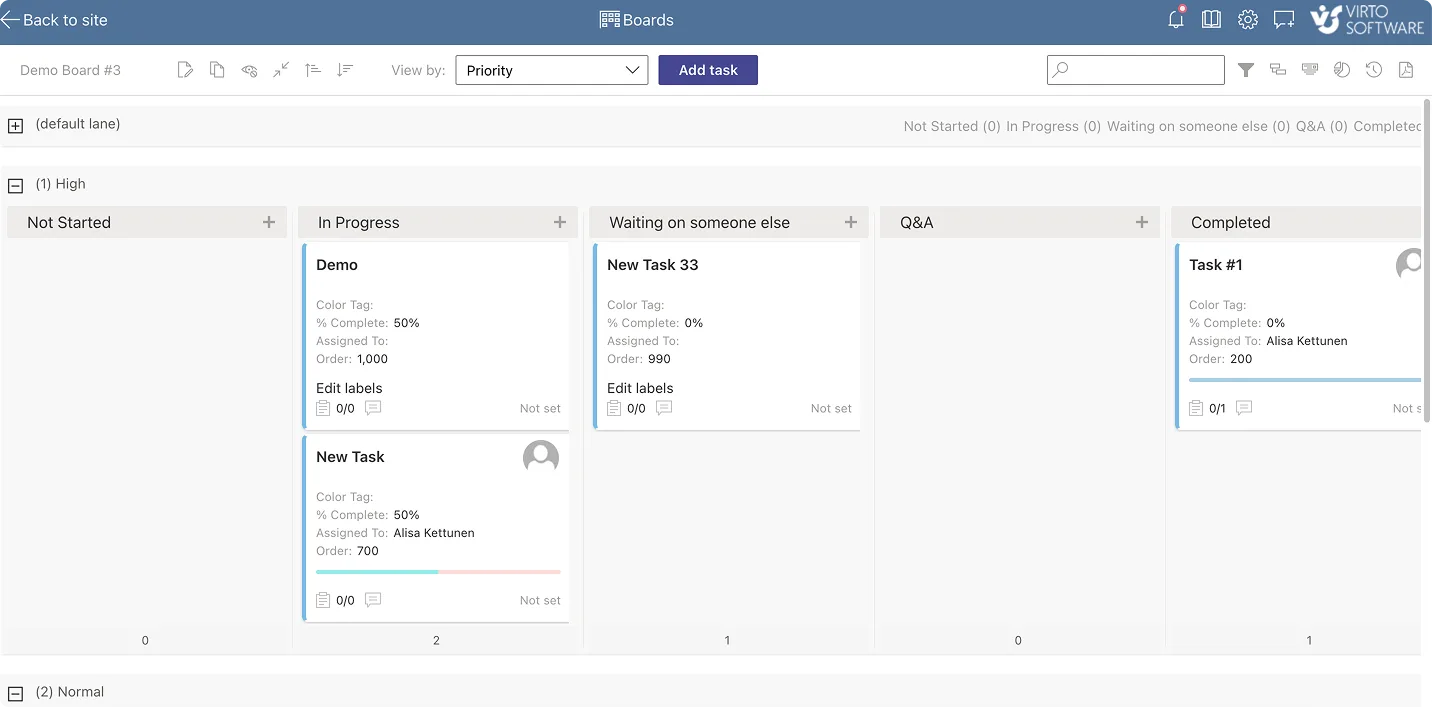Image resolution: width=1432 pixels, height=707 pixels.
Task: Open the Demo task card title
Action: click(x=337, y=265)
